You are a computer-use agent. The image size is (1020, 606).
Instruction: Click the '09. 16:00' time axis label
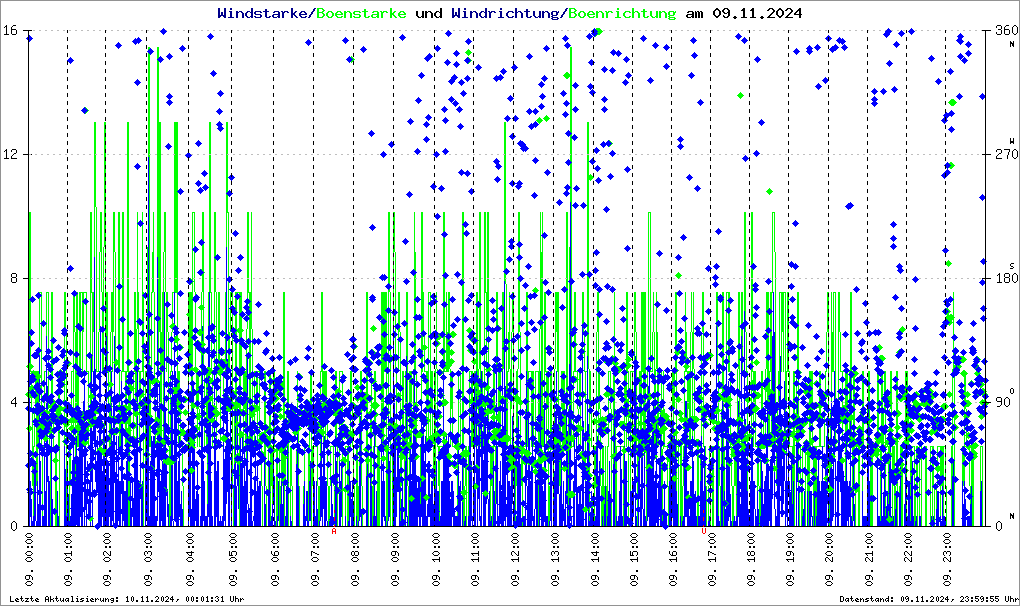pyautogui.click(x=673, y=560)
